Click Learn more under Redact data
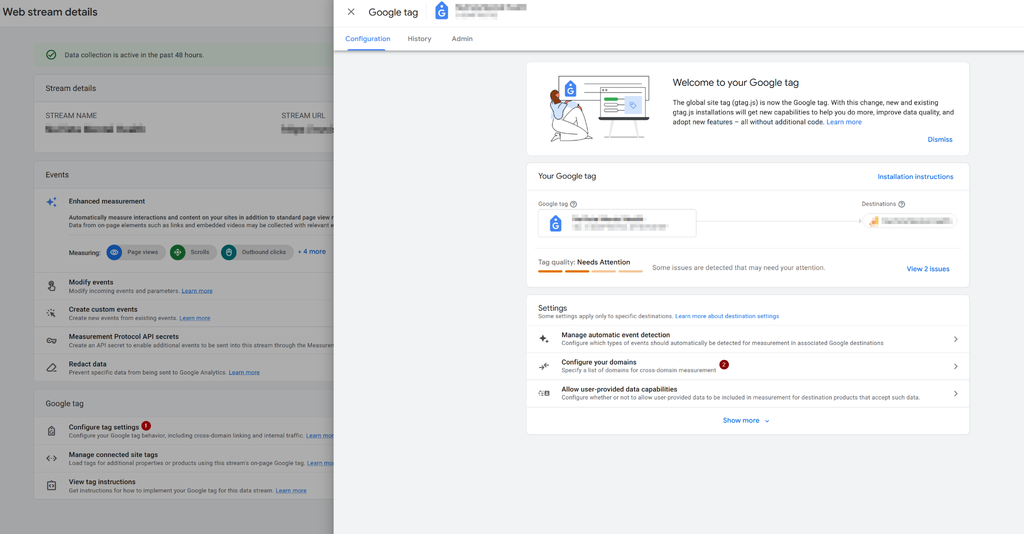Screen dimensions: 1024x534 tap(244, 373)
